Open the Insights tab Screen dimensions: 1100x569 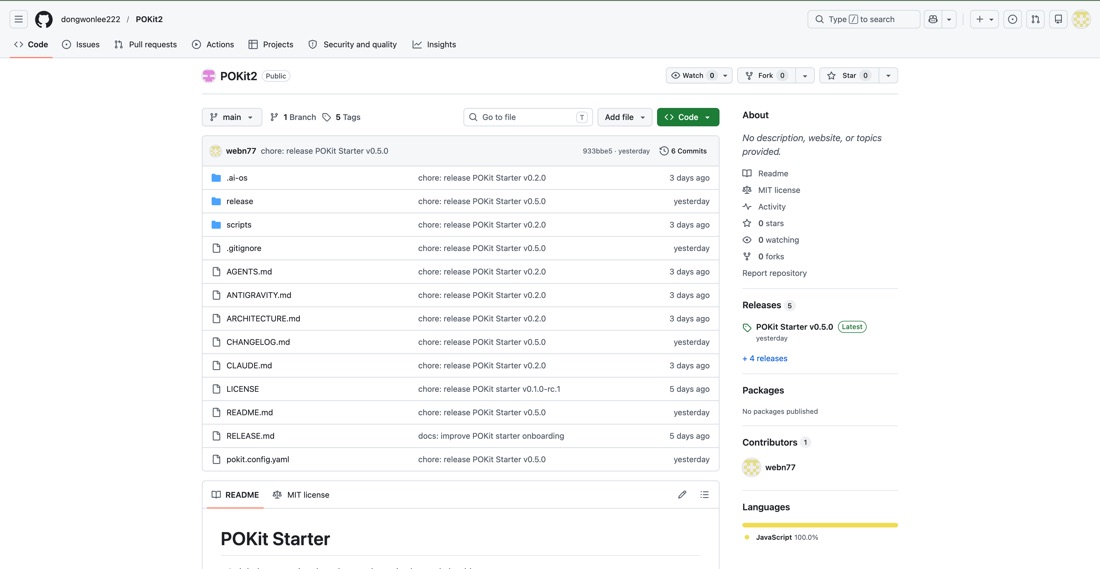pyautogui.click(x=434, y=44)
